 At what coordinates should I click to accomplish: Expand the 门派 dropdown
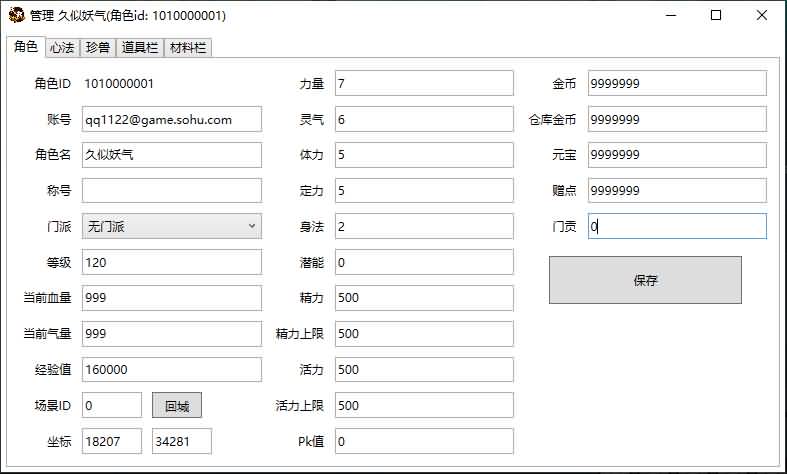coord(171,226)
